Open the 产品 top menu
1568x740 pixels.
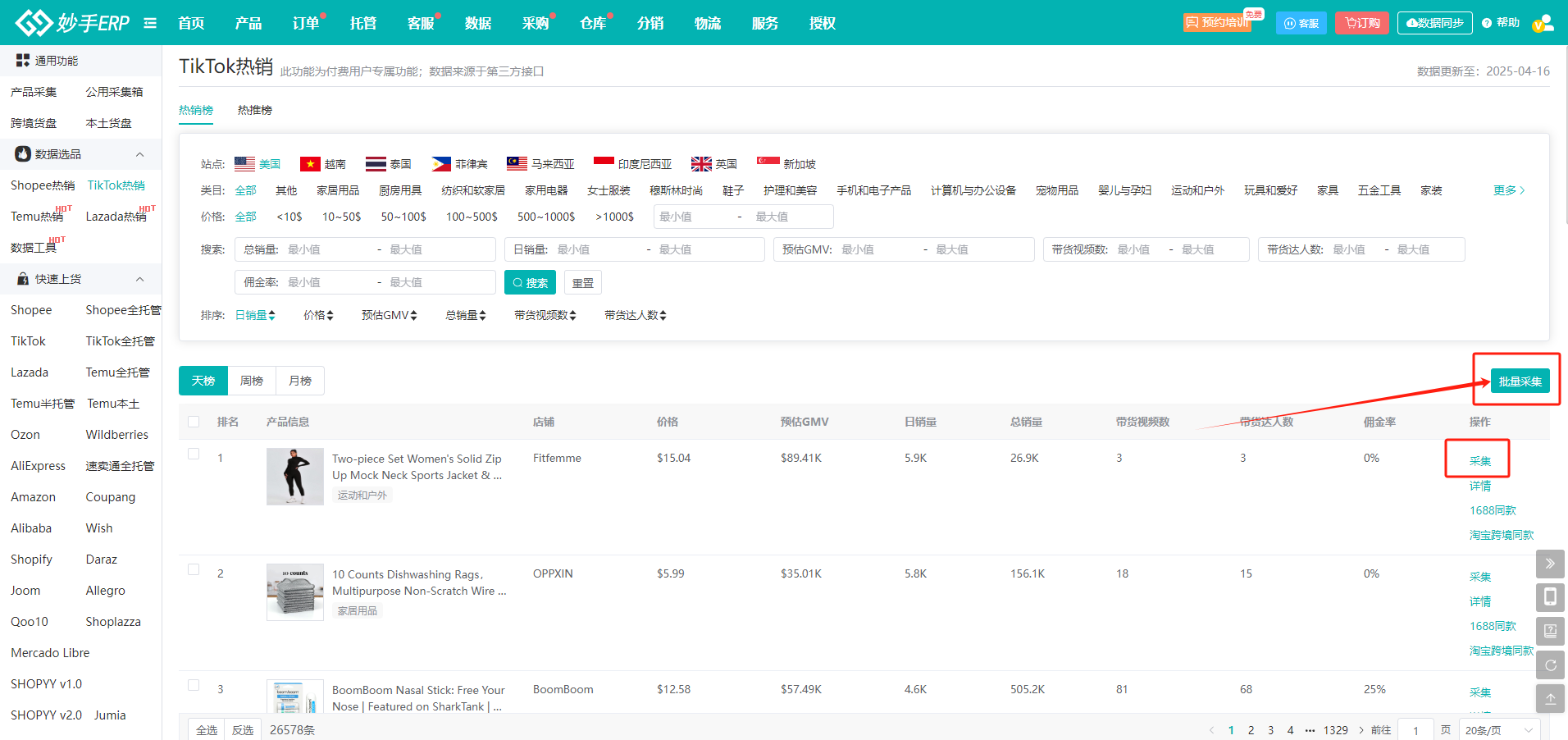click(x=248, y=23)
